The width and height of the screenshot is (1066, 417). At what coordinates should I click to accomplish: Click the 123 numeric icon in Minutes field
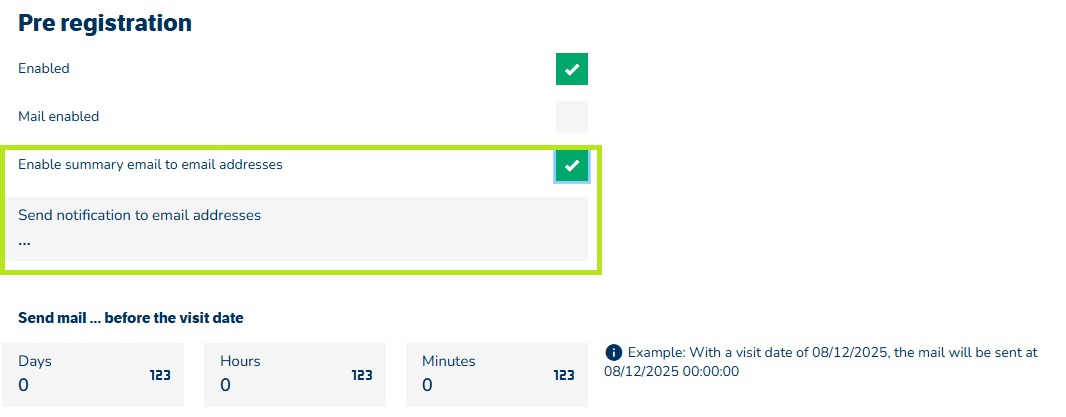click(564, 375)
